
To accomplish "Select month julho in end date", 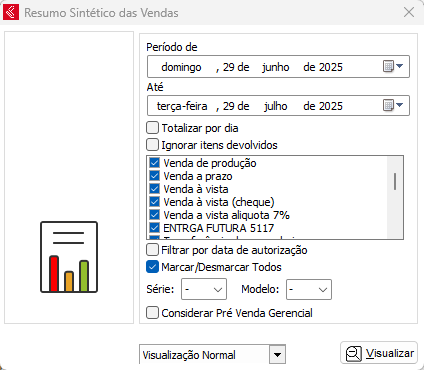I will 276,106.
